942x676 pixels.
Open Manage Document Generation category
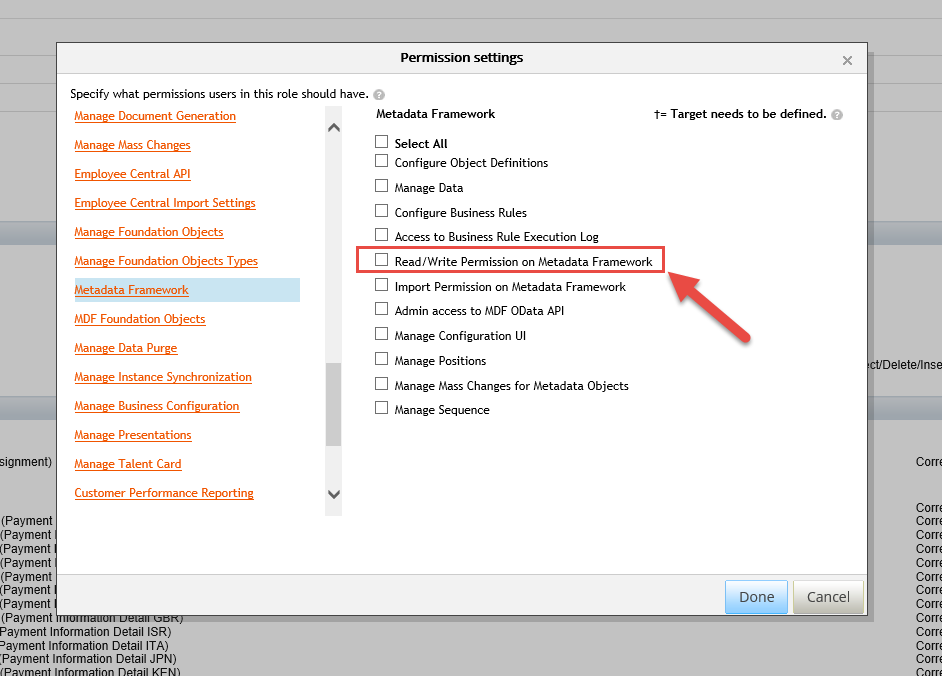[x=155, y=116]
